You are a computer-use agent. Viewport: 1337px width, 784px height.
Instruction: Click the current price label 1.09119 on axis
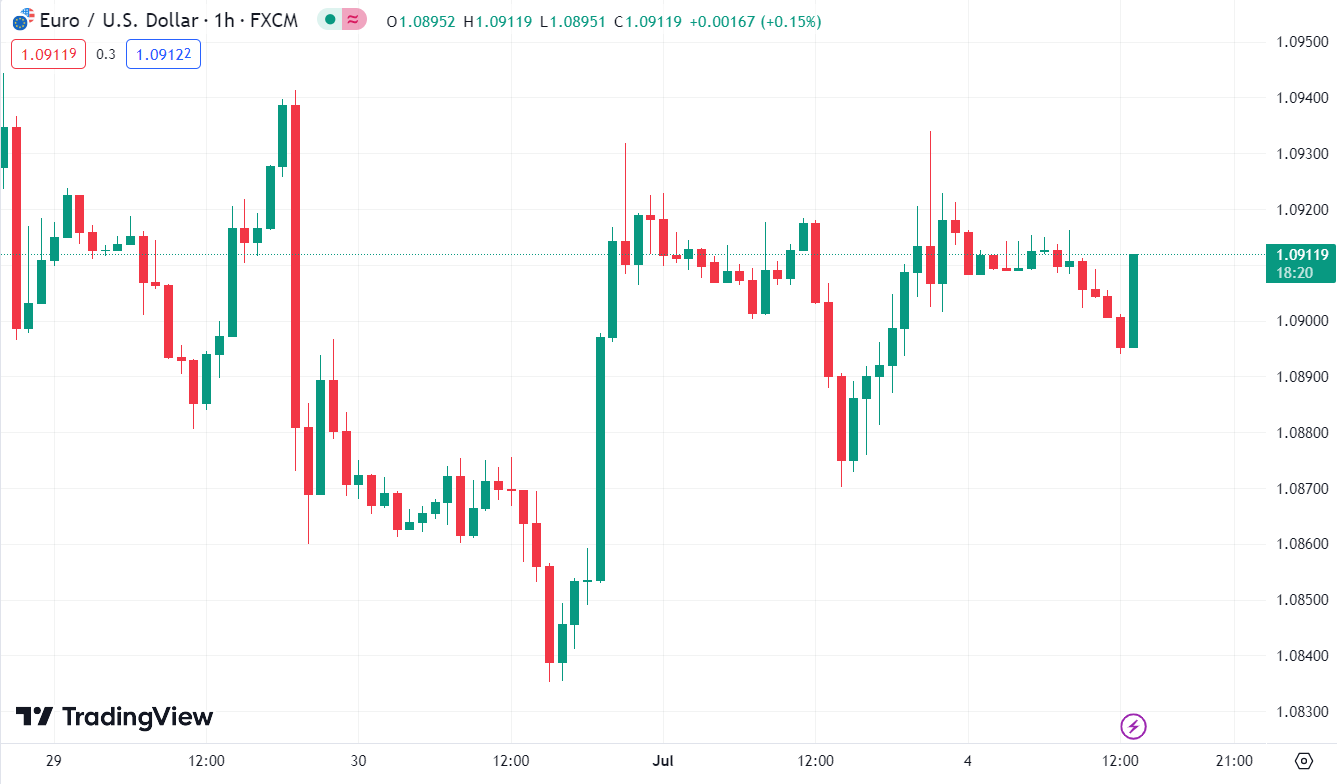pos(1300,254)
